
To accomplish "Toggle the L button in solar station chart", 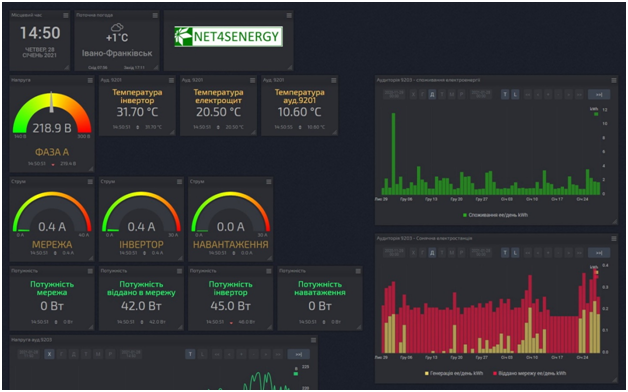I will pos(515,253).
